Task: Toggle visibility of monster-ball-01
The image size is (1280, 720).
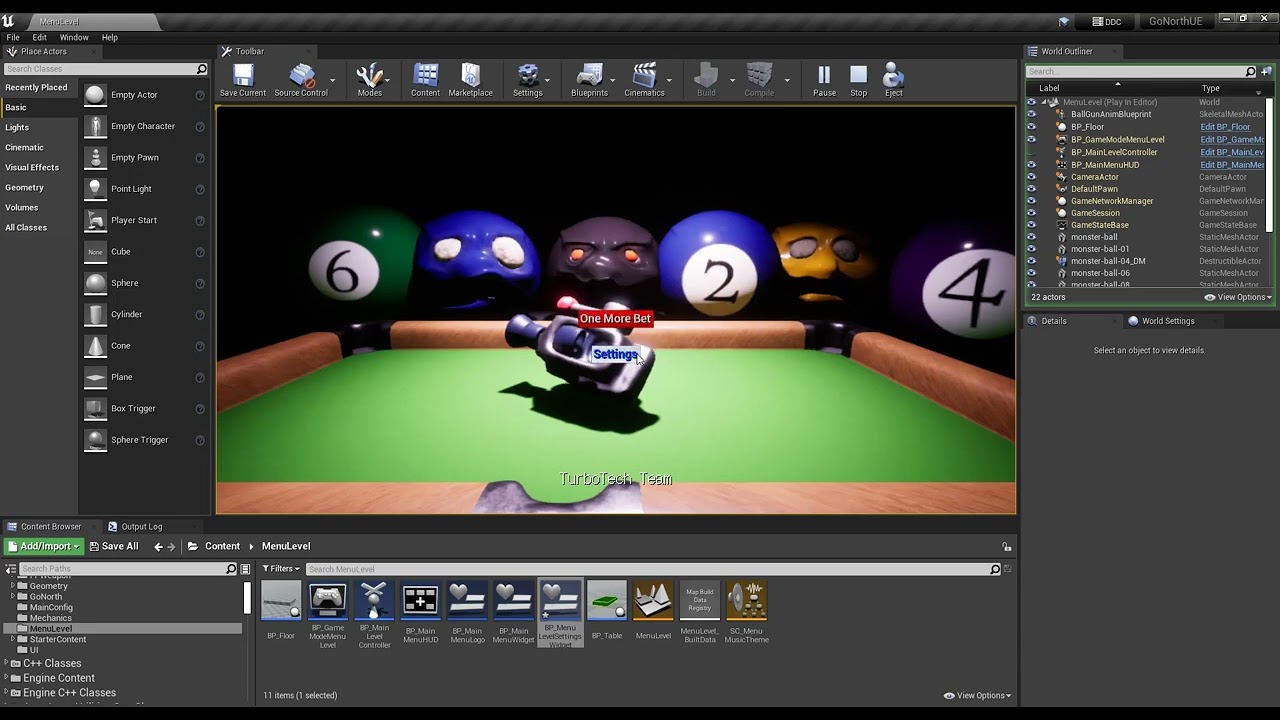Action: click(1032, 249)
